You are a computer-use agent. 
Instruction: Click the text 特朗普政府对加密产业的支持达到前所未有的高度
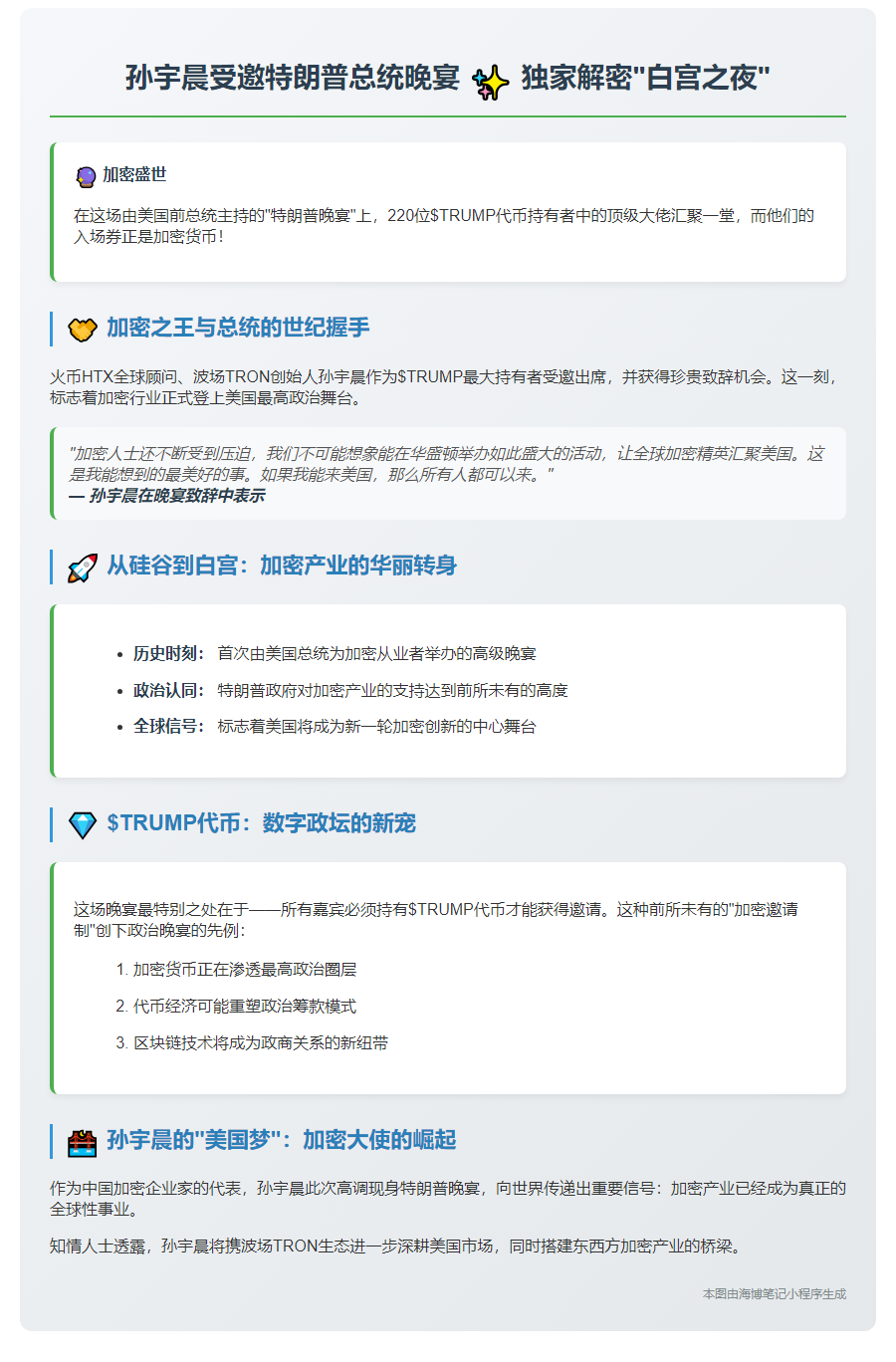[x=393, y=691]
